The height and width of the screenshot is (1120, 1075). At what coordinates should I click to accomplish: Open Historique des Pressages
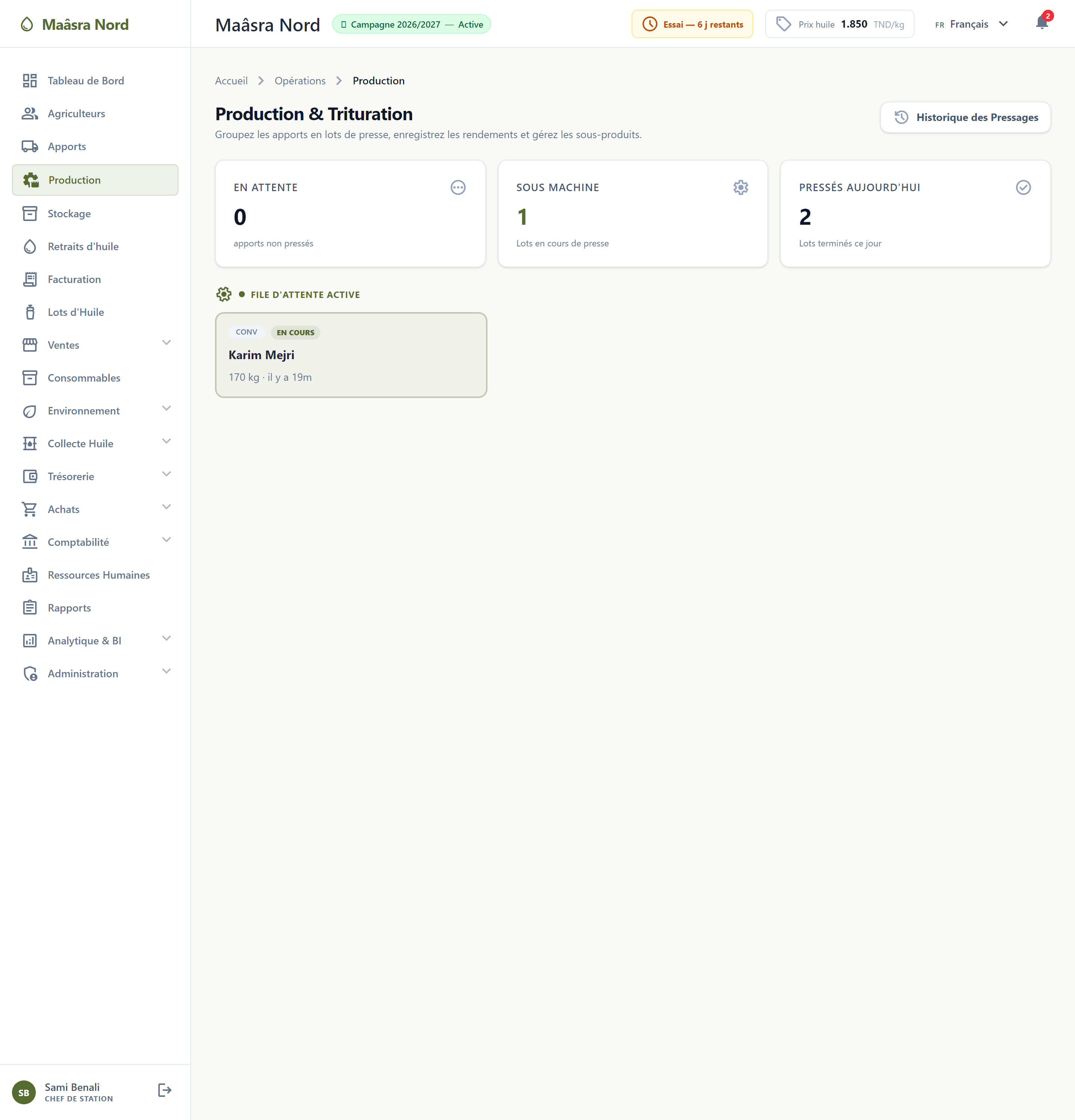(x=965, y=117)
